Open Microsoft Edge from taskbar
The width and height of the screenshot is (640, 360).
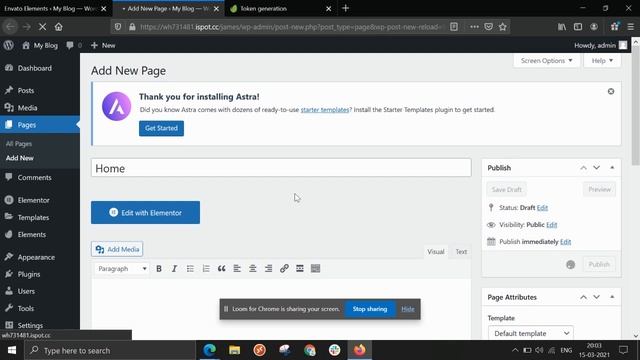[209, 350]
